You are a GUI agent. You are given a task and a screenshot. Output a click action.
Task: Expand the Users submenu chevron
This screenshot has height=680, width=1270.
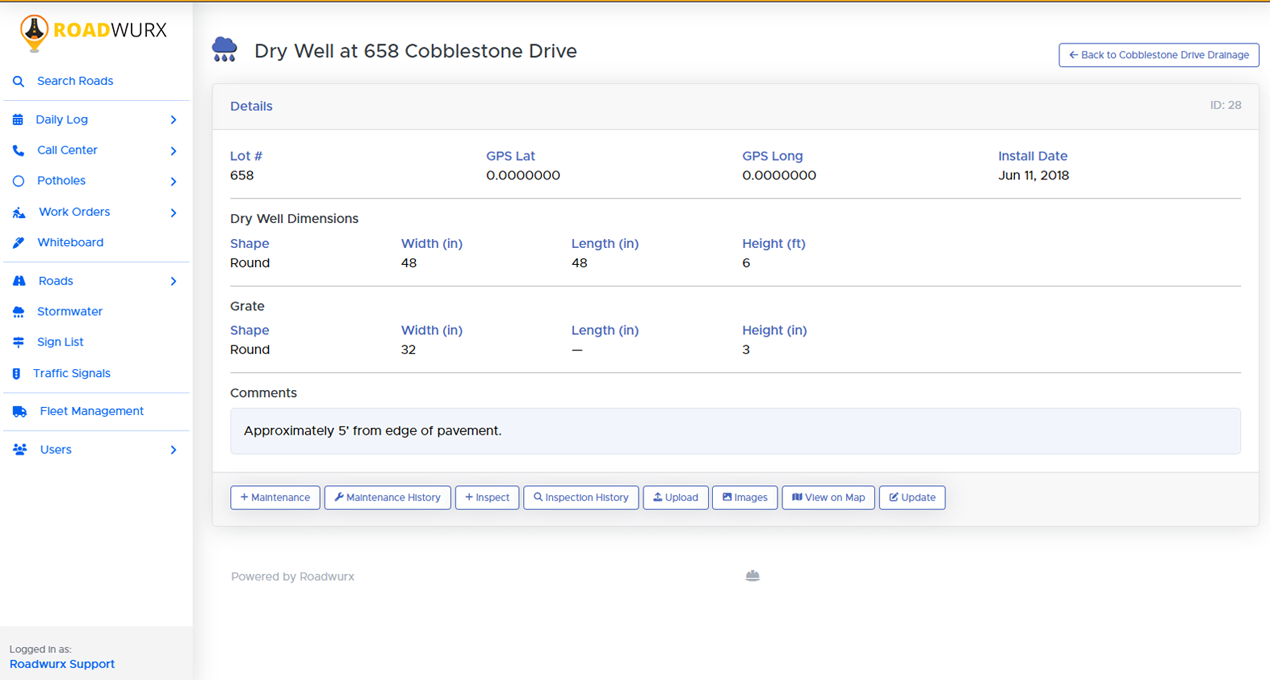point(173,450)
